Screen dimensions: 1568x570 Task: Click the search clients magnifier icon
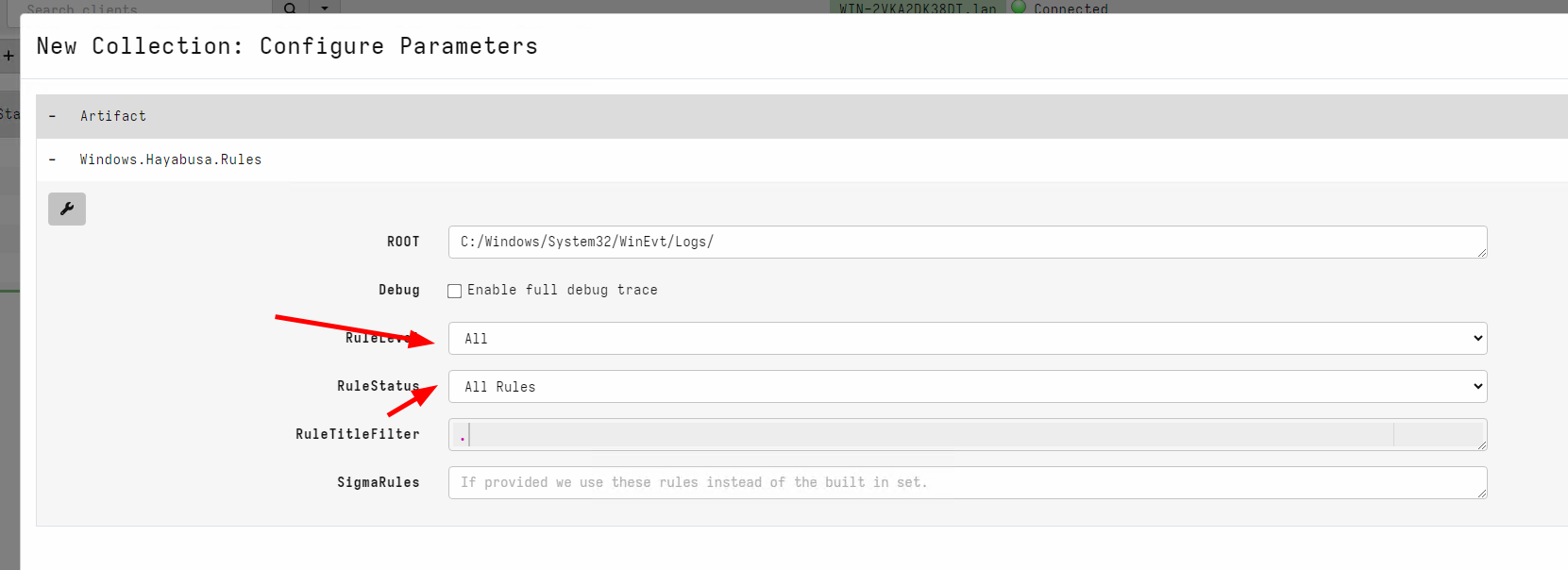[x=290, y=8]
